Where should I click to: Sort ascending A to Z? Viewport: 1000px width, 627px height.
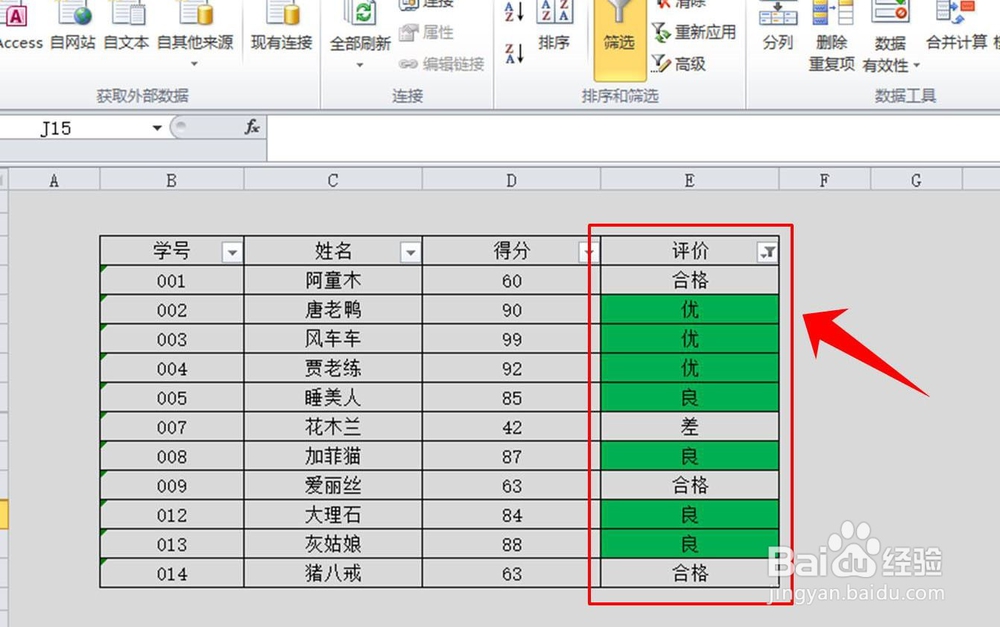[514, 11]
